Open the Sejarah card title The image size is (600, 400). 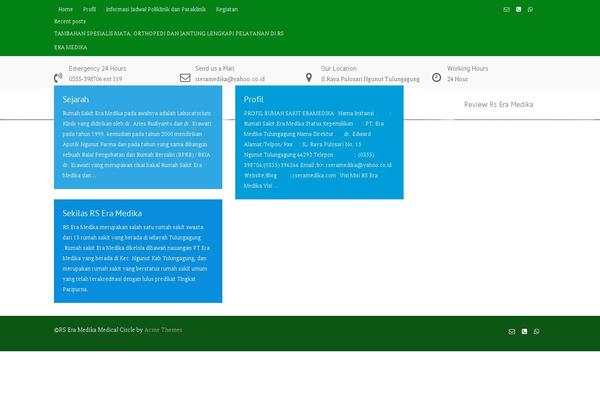coord(75,99)
